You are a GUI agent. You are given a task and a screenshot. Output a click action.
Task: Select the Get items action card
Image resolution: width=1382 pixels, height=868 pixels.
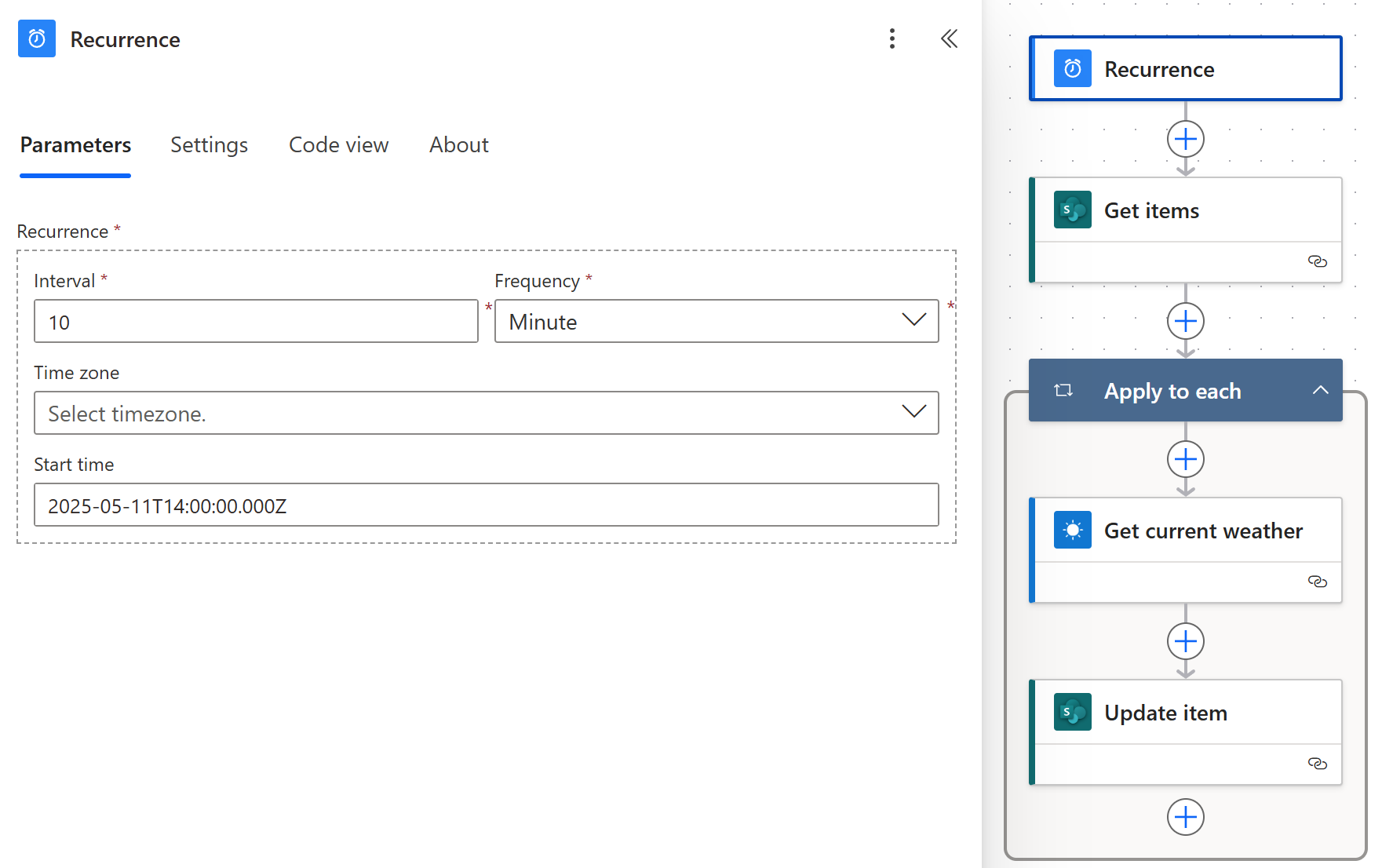pos(1185,230)
